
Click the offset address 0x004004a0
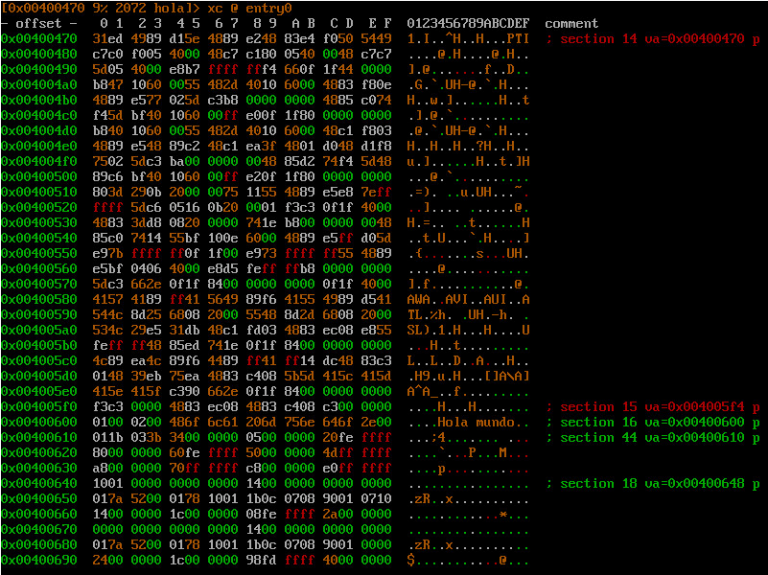point(39,85)
